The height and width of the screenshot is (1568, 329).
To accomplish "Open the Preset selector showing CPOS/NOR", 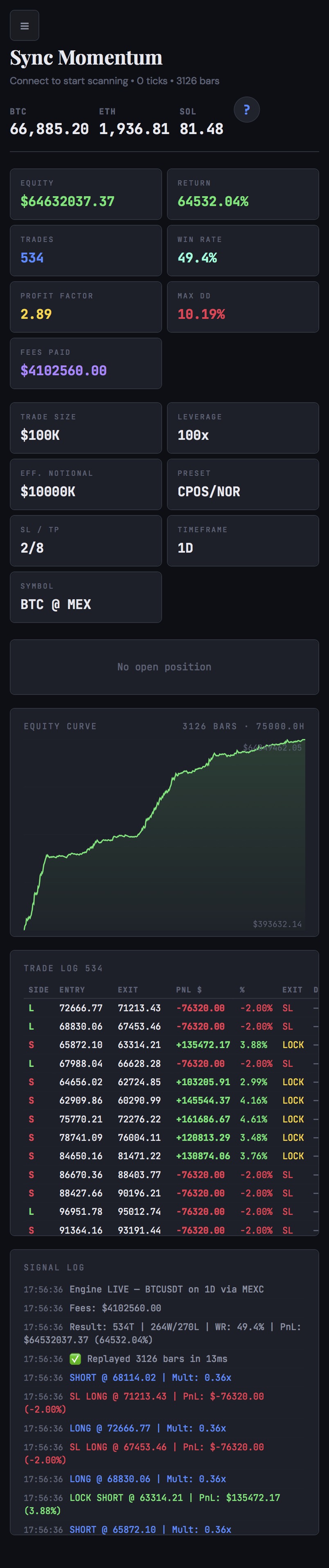I will (x=243, y=484).
